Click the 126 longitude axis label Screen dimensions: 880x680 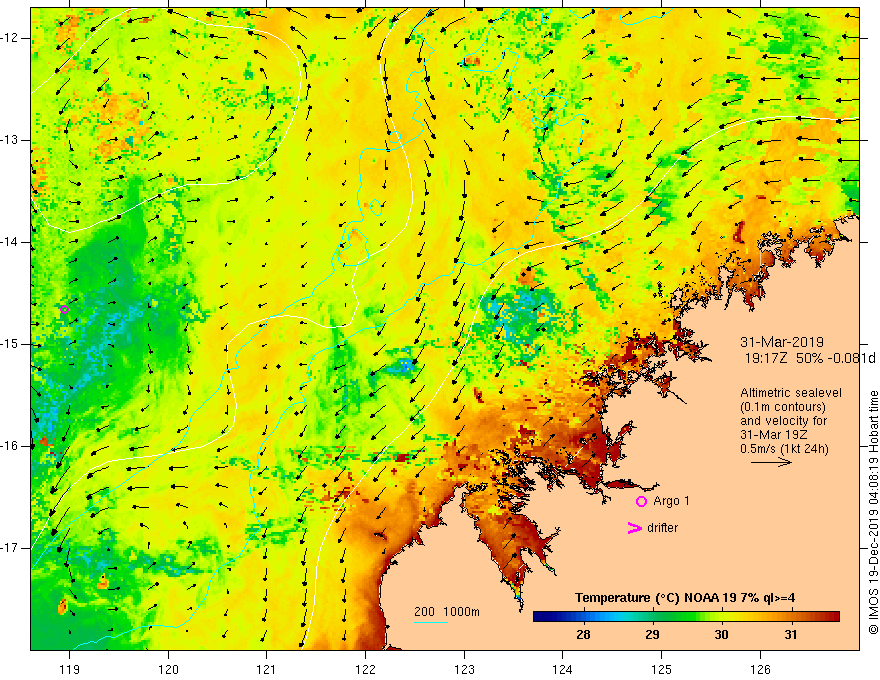click(x=760, y=669)
